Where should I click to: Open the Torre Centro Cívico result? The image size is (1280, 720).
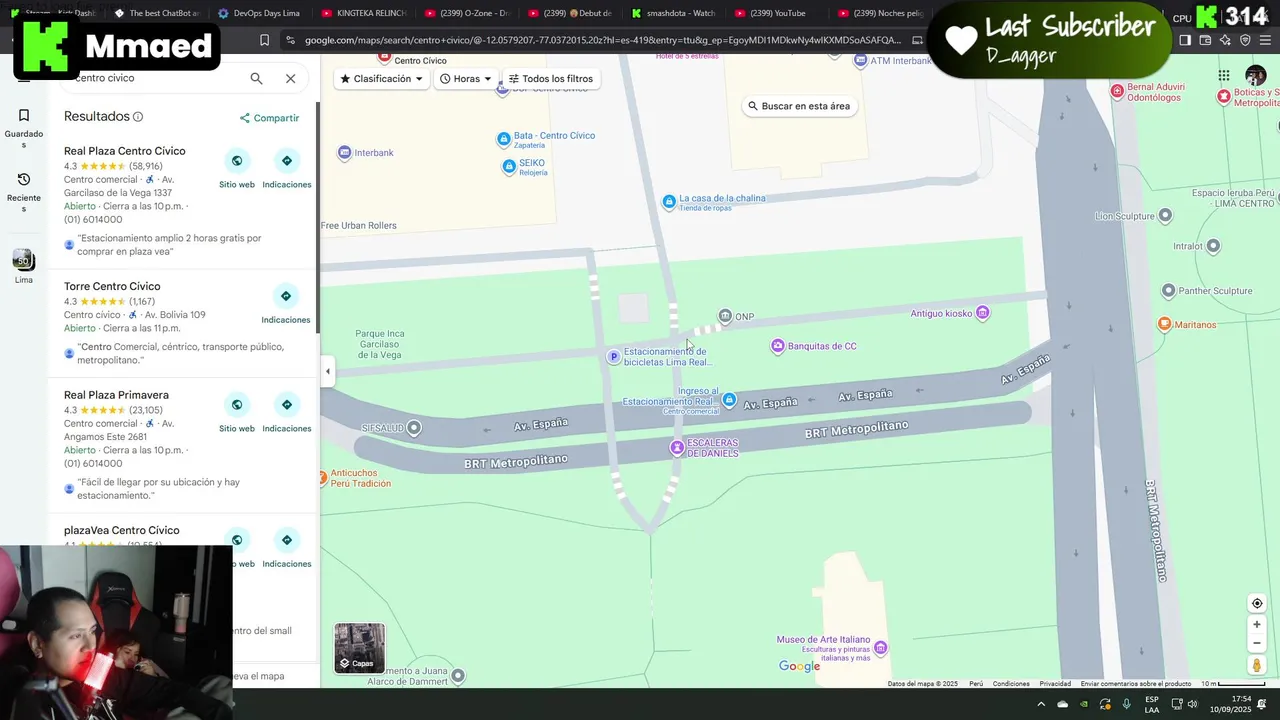pos(112,286)
